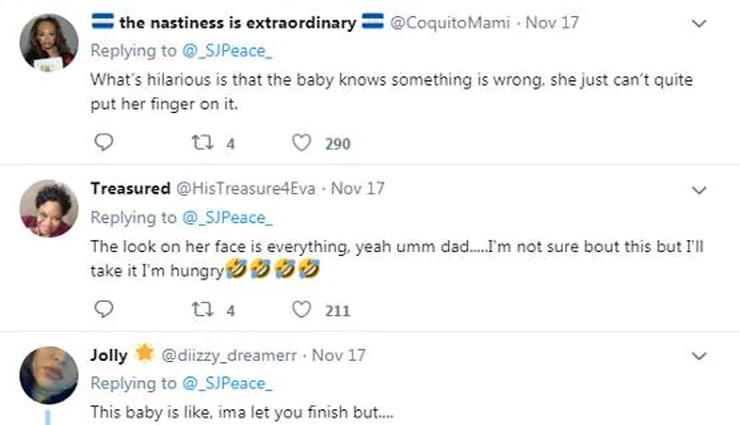740x425 pixels.
Task: View Treasured's profile avatar
Action: click(x=49, y=209)
